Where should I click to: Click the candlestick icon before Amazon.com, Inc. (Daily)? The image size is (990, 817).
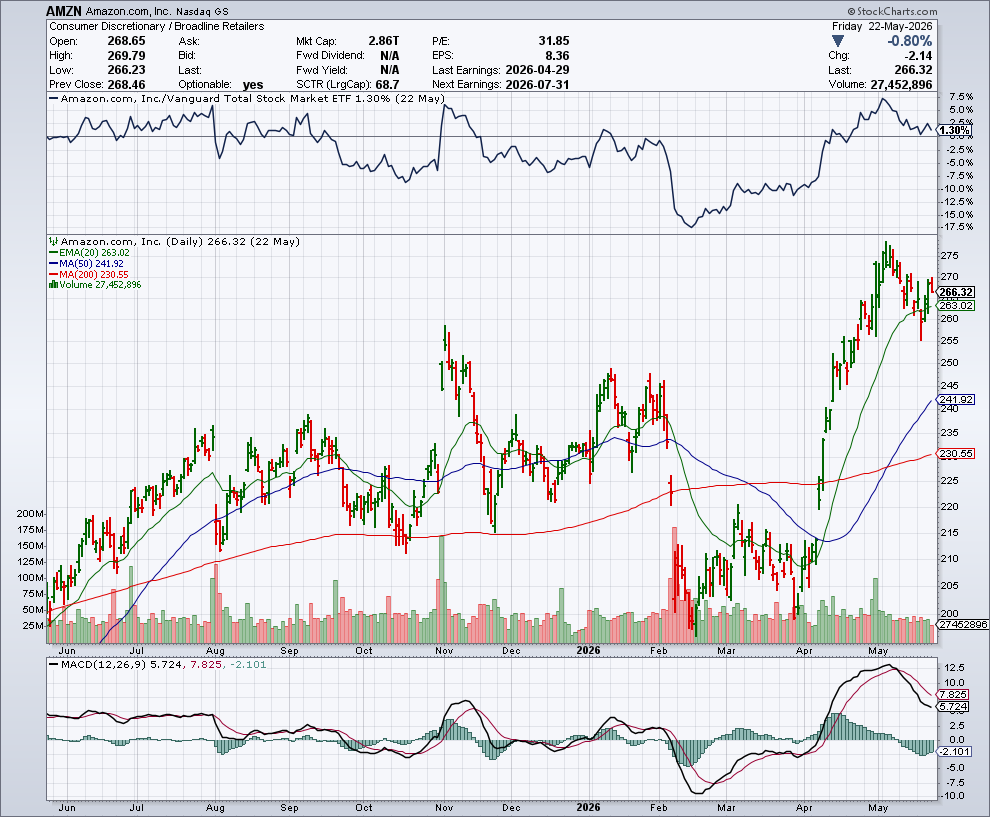click(54, 241)
